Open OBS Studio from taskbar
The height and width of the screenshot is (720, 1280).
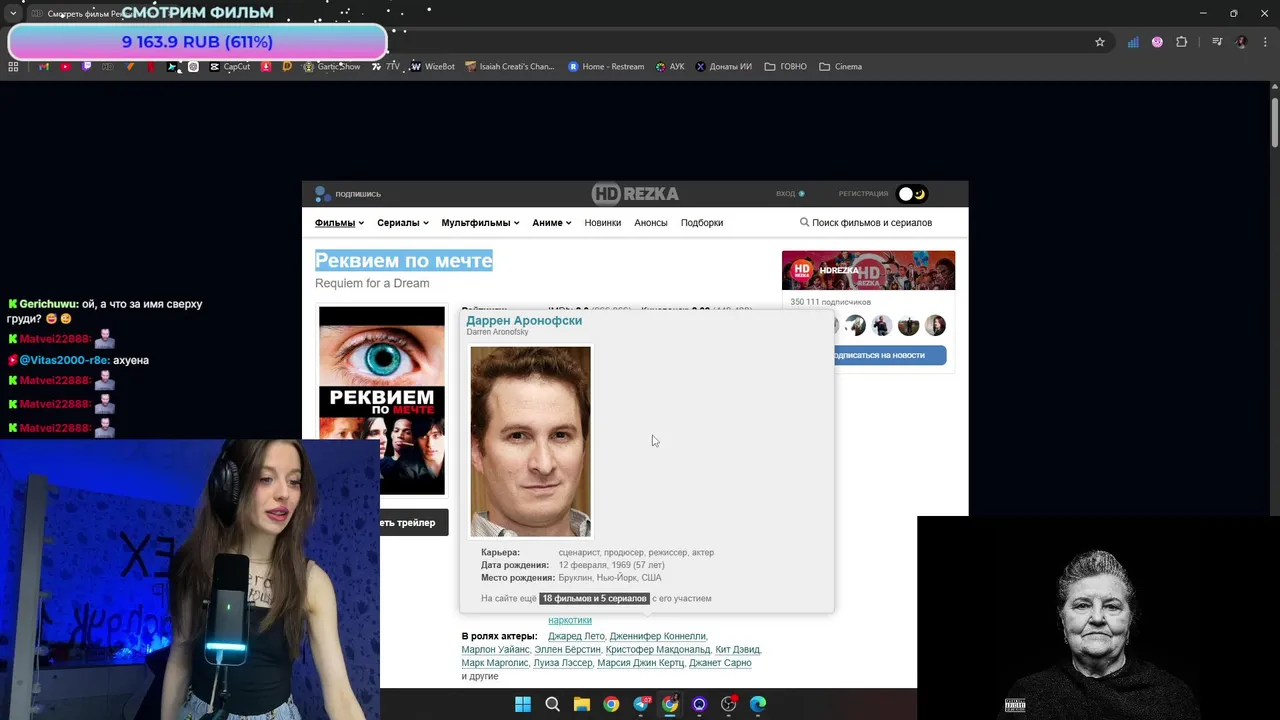point(728,704)
